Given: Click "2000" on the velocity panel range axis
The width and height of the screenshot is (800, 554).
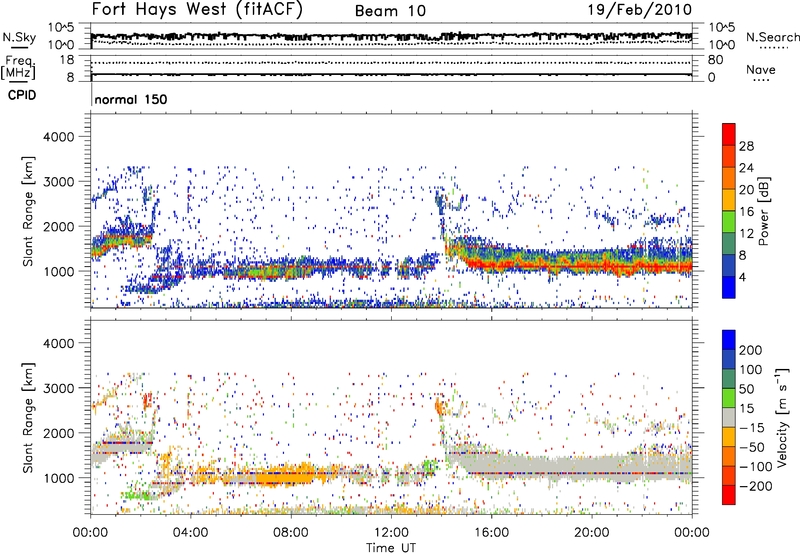Looking at the screenshot, I should (x=59, y=433).
